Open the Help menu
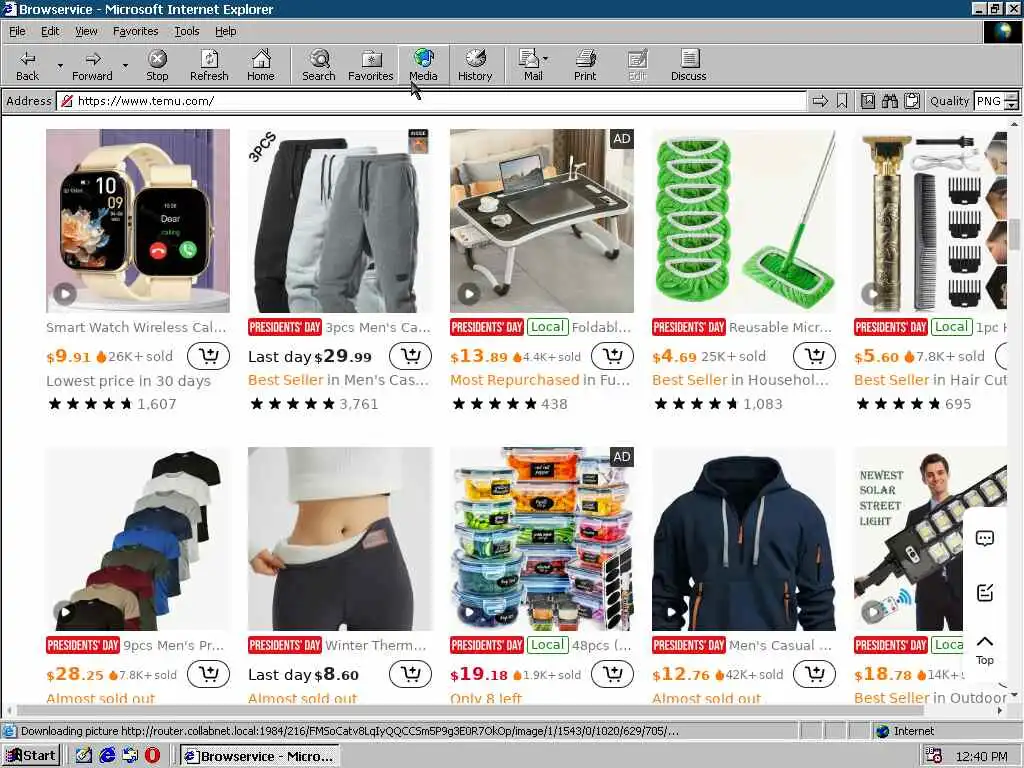The image size is (1024, 768). pyautogui.click(x=225, y=31)
